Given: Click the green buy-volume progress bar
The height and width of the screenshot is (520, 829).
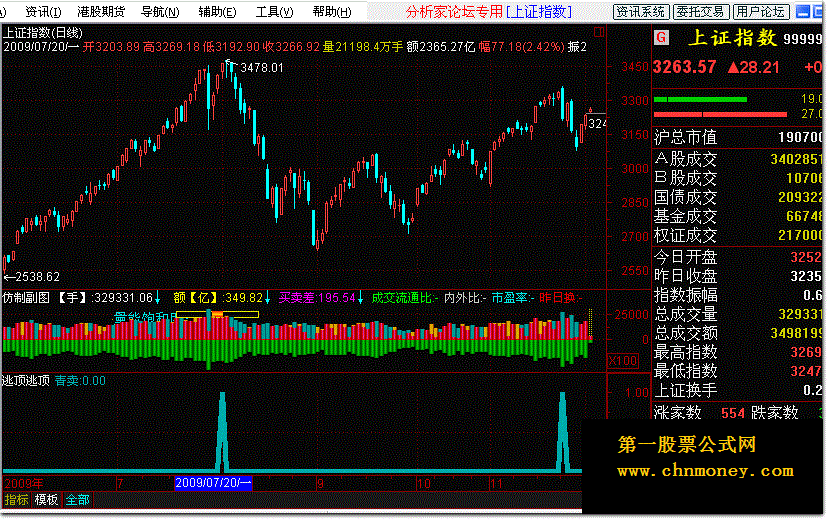Looking at the screenshot, I should tap(700, 99).
